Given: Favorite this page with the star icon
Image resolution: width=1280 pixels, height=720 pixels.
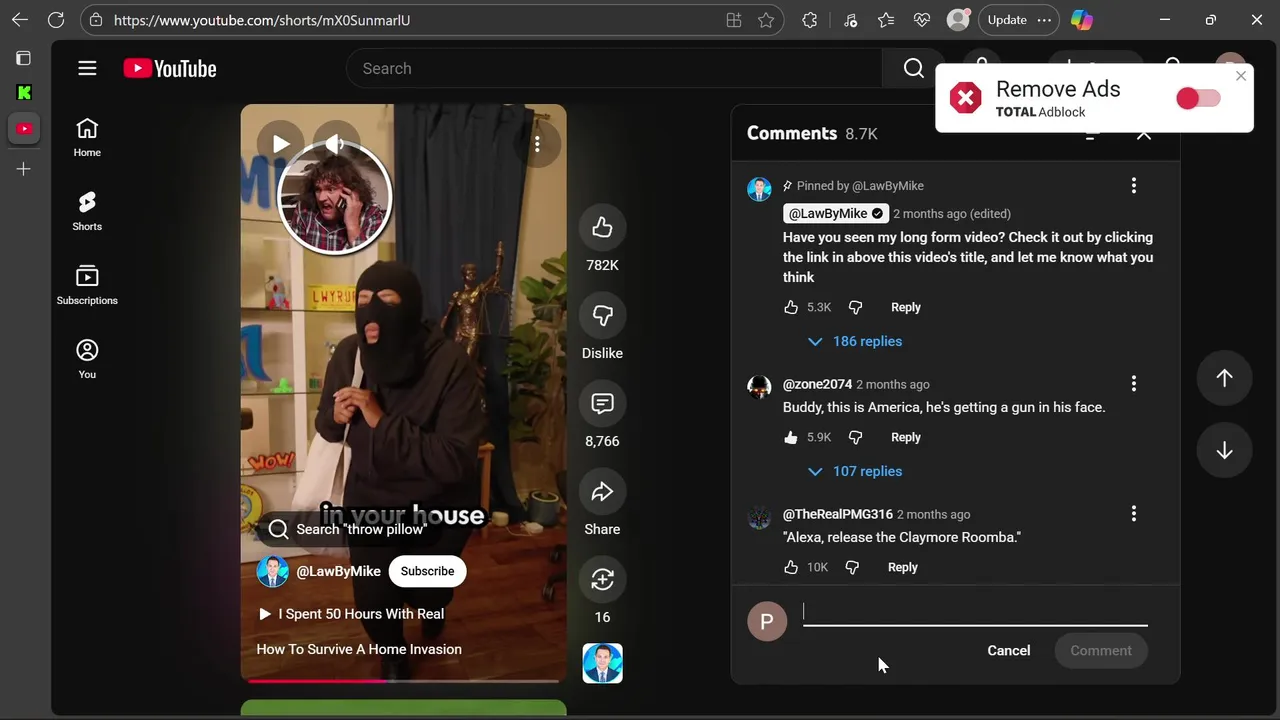Looking at the screenshot, I should click(x=766, y=20).
